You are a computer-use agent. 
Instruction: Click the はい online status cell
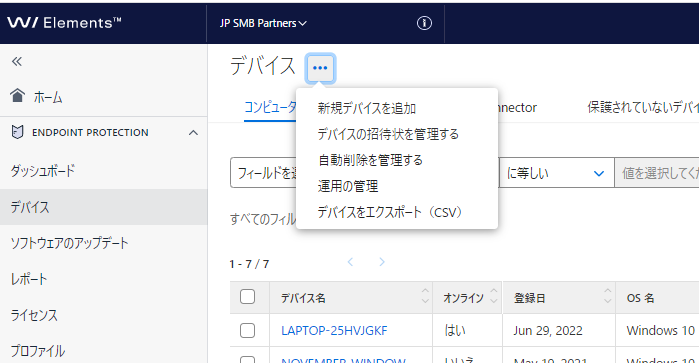[455, 330]
